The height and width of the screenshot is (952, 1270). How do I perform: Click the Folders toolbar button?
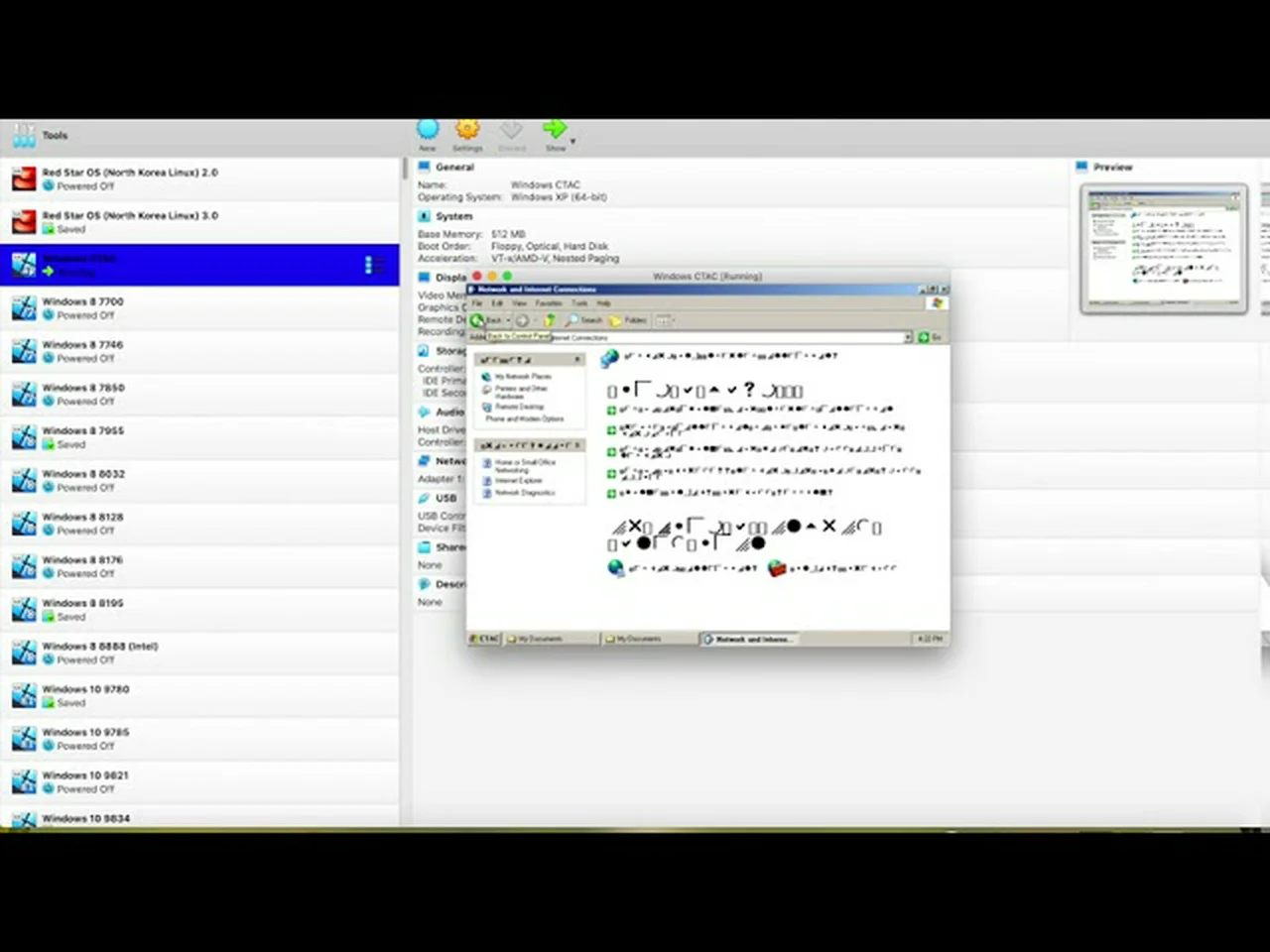coord(628,320)
